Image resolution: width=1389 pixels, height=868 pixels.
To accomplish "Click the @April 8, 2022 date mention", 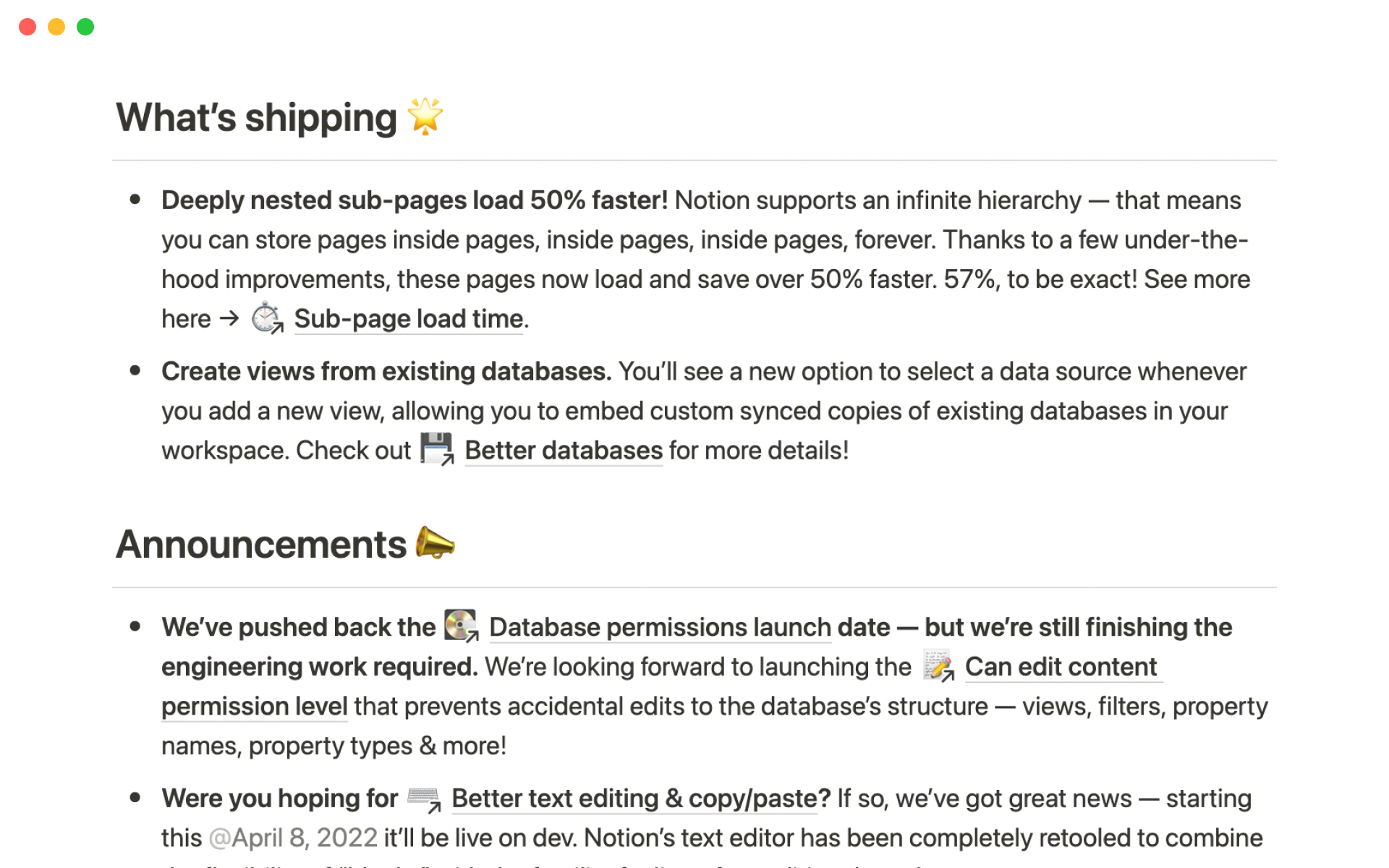I will tap(293, 838).
